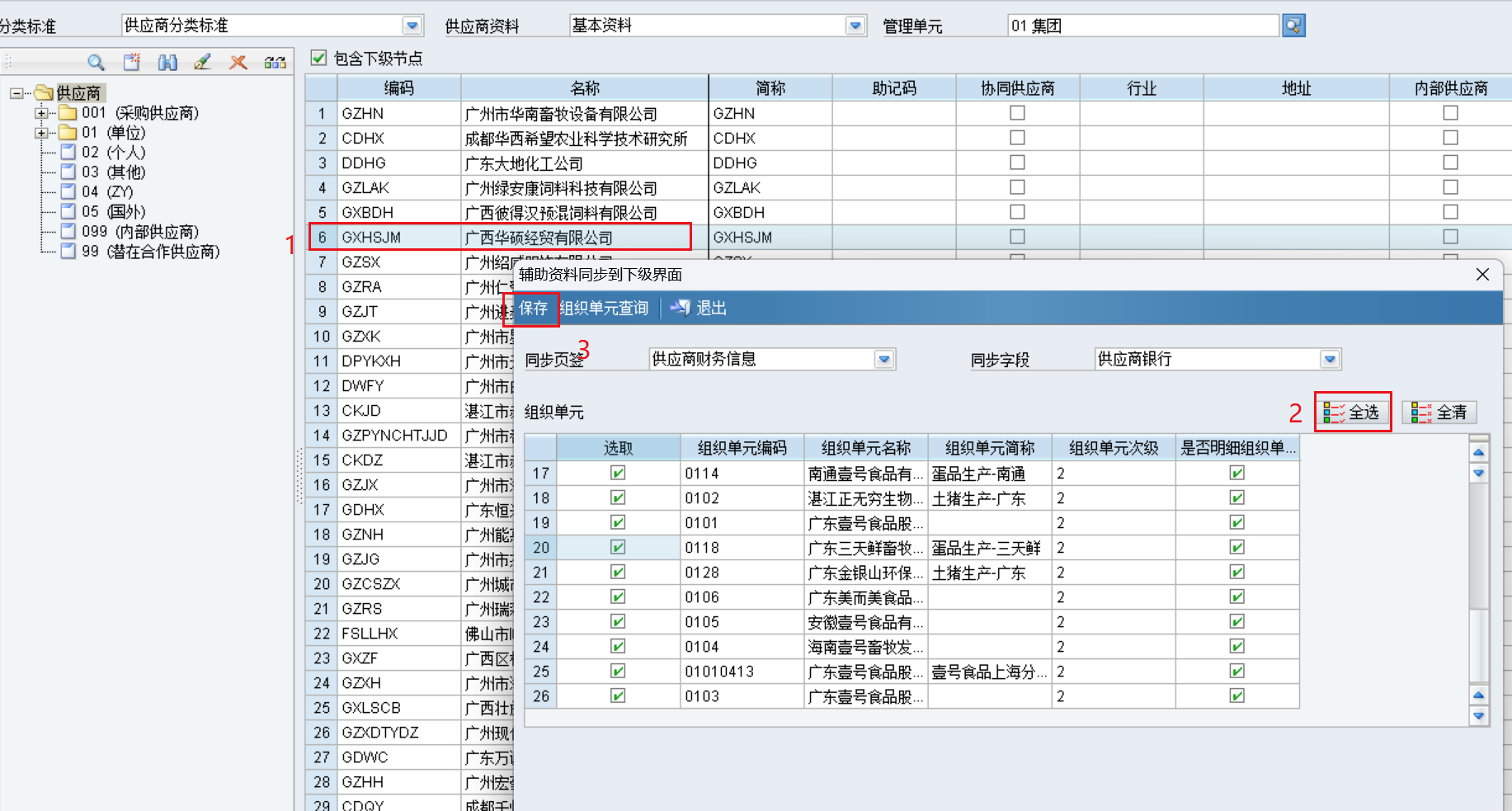Click 保存 in the dialog toolbar
Image resolution: width=1512 pixels, height=811 pixels.
[533, 308]
